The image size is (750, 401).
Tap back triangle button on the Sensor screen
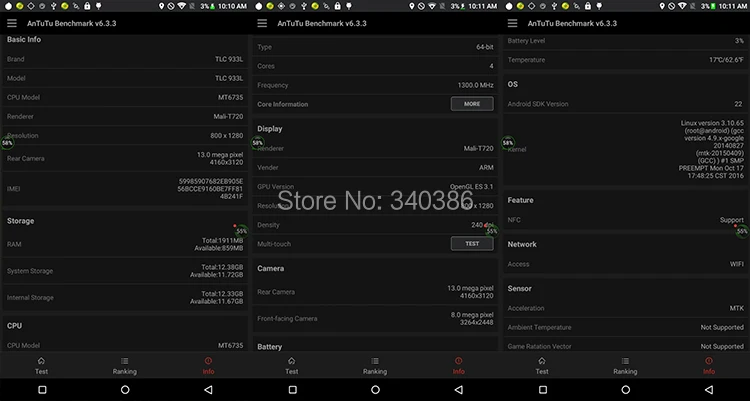coord(708,390)
